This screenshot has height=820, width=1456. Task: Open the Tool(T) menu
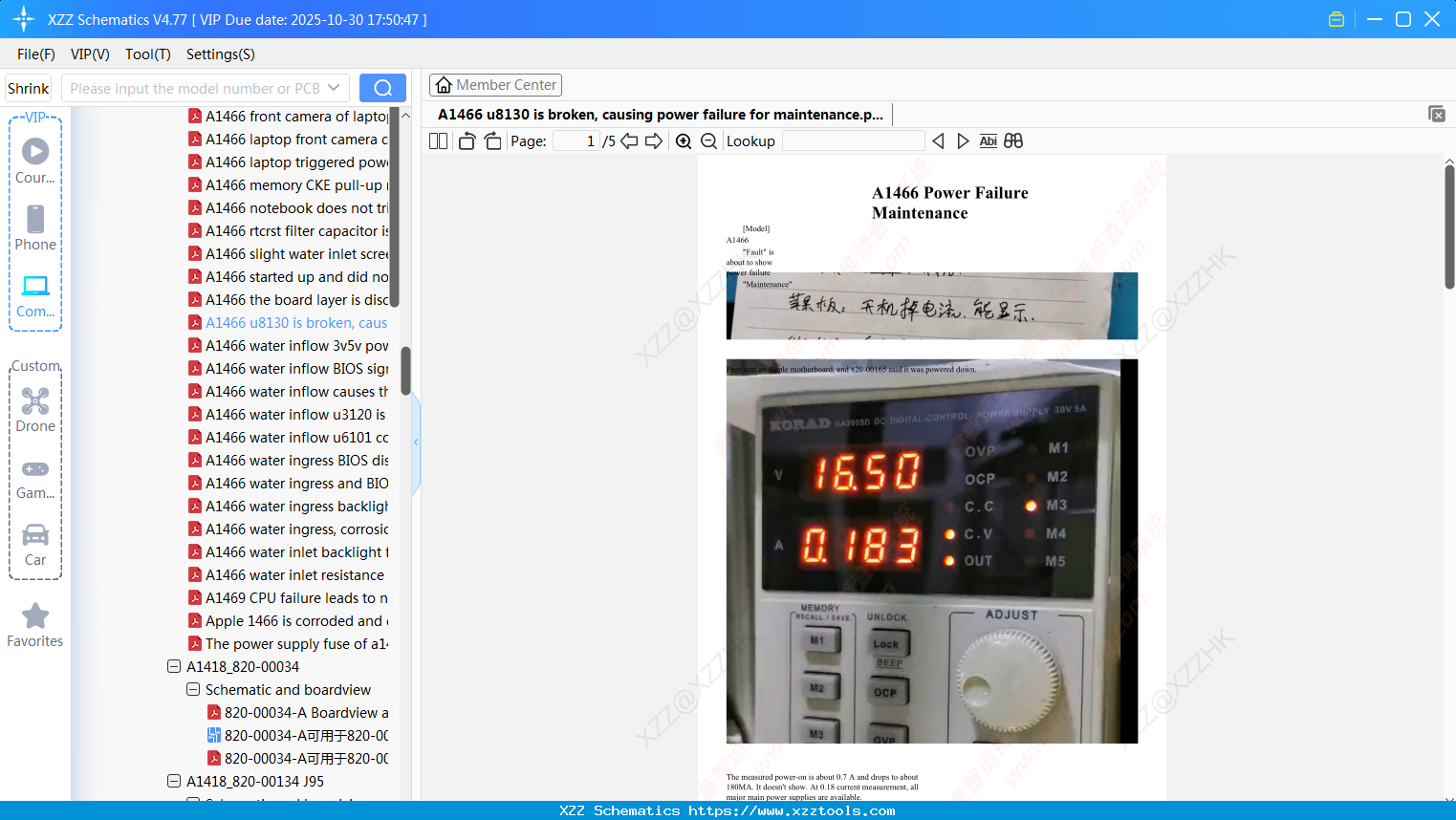point(148,54)
